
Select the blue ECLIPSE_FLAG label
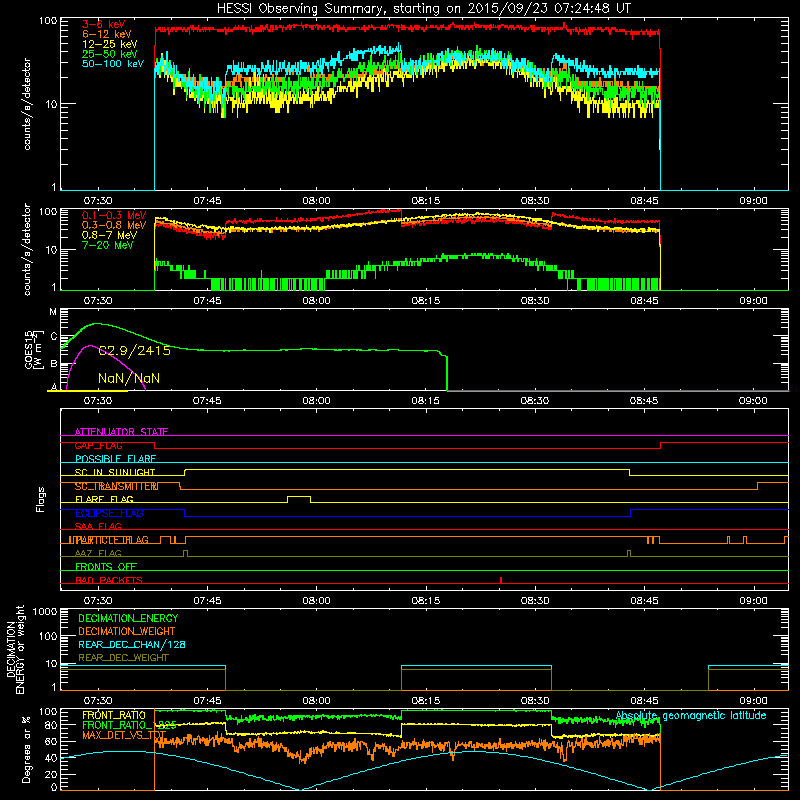tap(109, 513)
